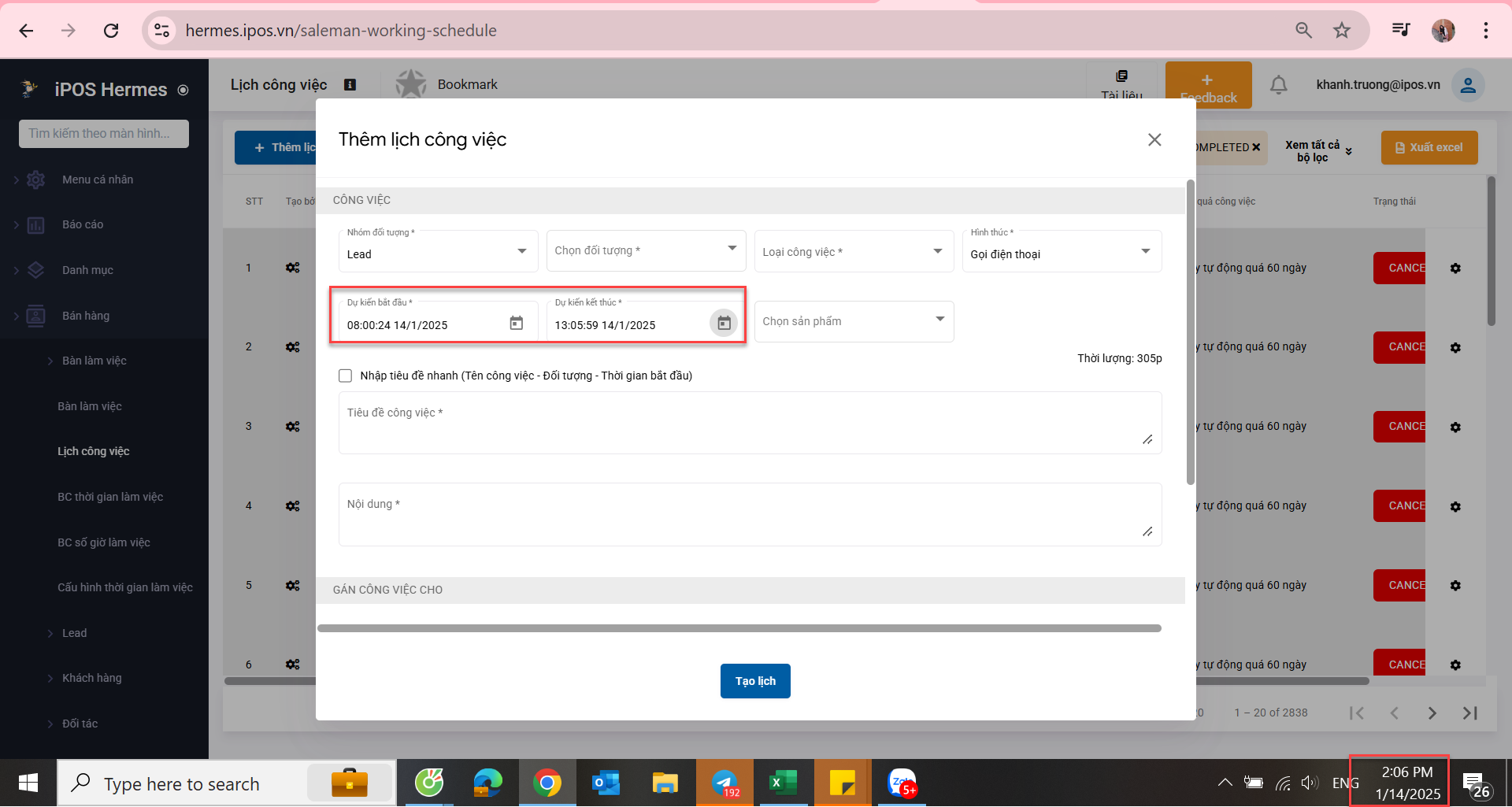This screenshot has width=1512, height=807.
Task: Click the dialog horizontal scrollbar
Action: (x=739, y=628)
